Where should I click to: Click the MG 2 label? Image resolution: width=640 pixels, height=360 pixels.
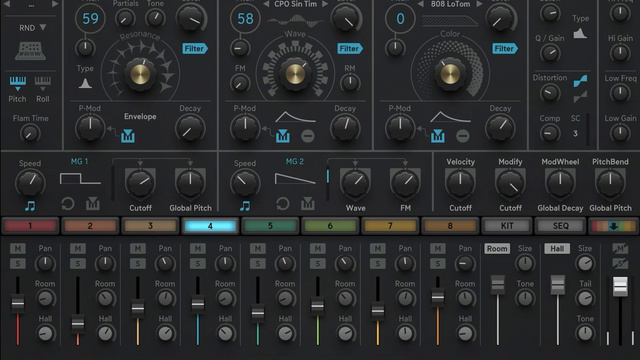(x=294, y=162)
